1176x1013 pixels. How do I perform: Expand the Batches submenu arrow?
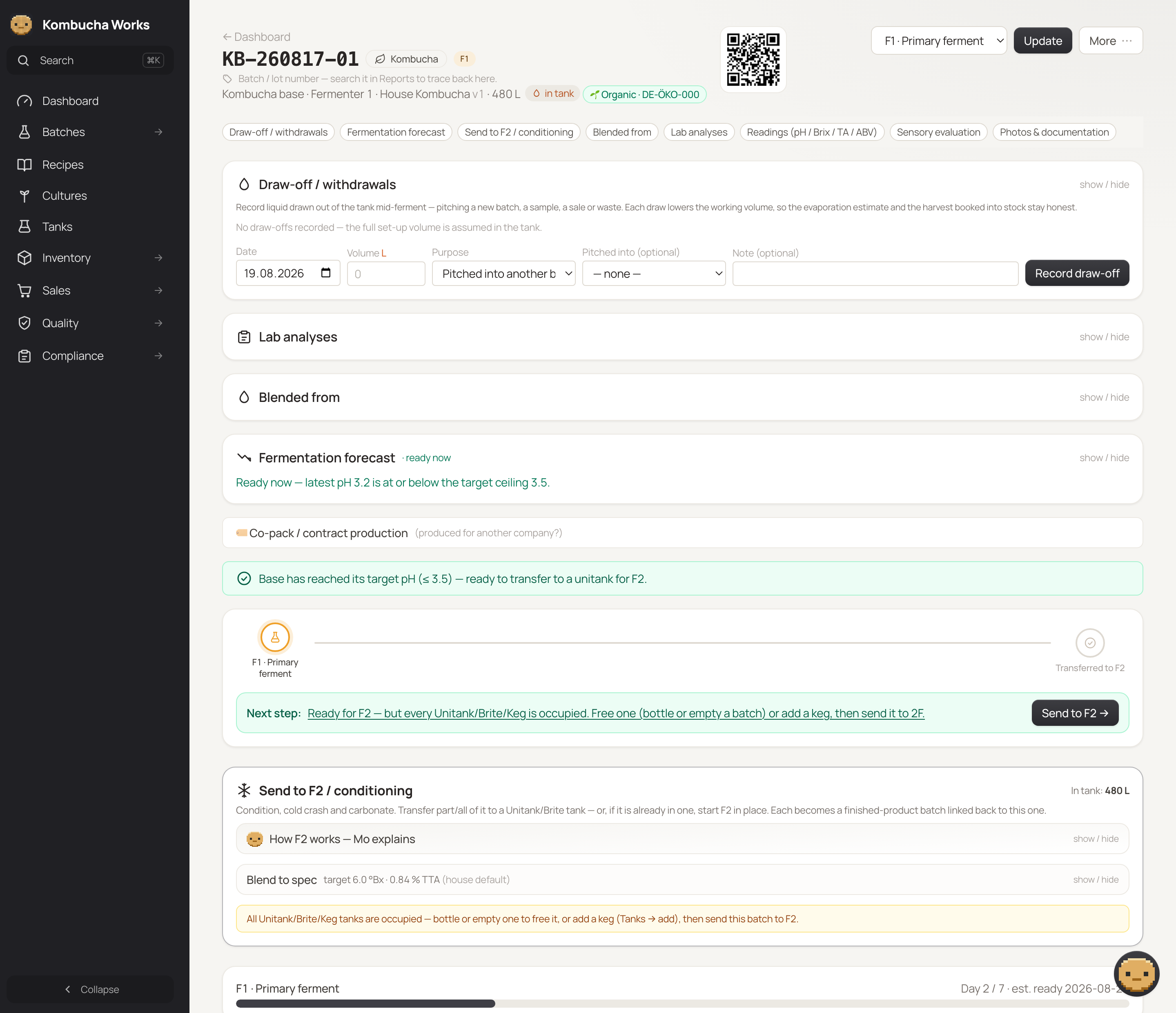(158, 132)
